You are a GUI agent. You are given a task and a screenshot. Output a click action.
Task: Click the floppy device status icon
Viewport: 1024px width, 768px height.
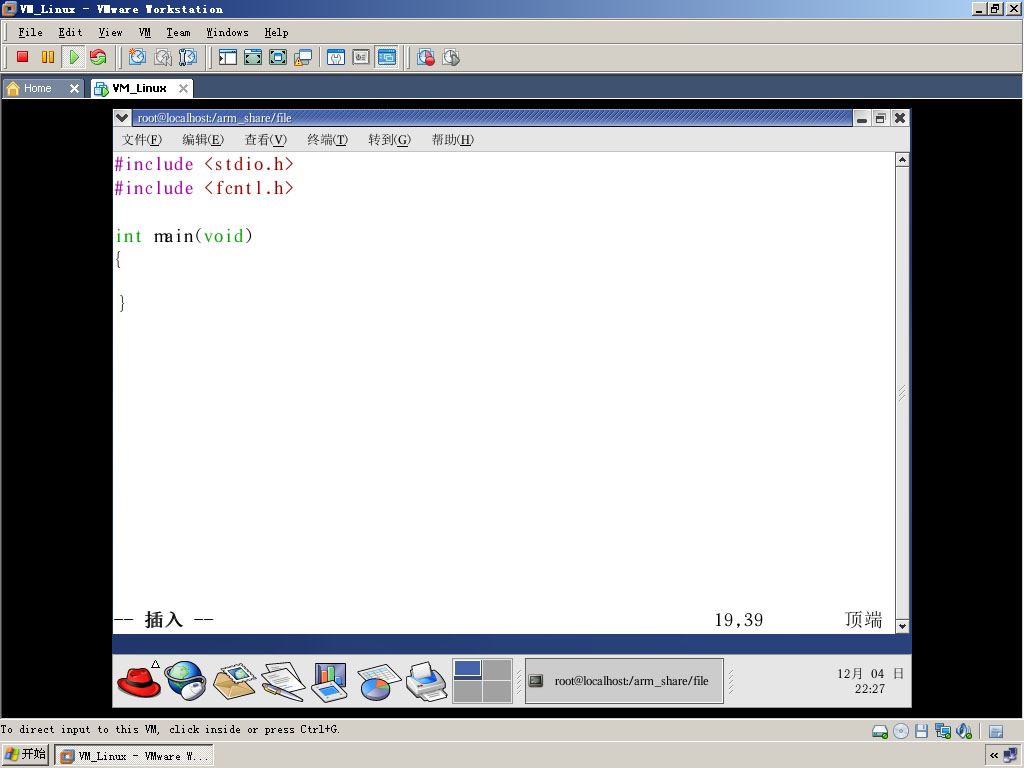[921, 731]
